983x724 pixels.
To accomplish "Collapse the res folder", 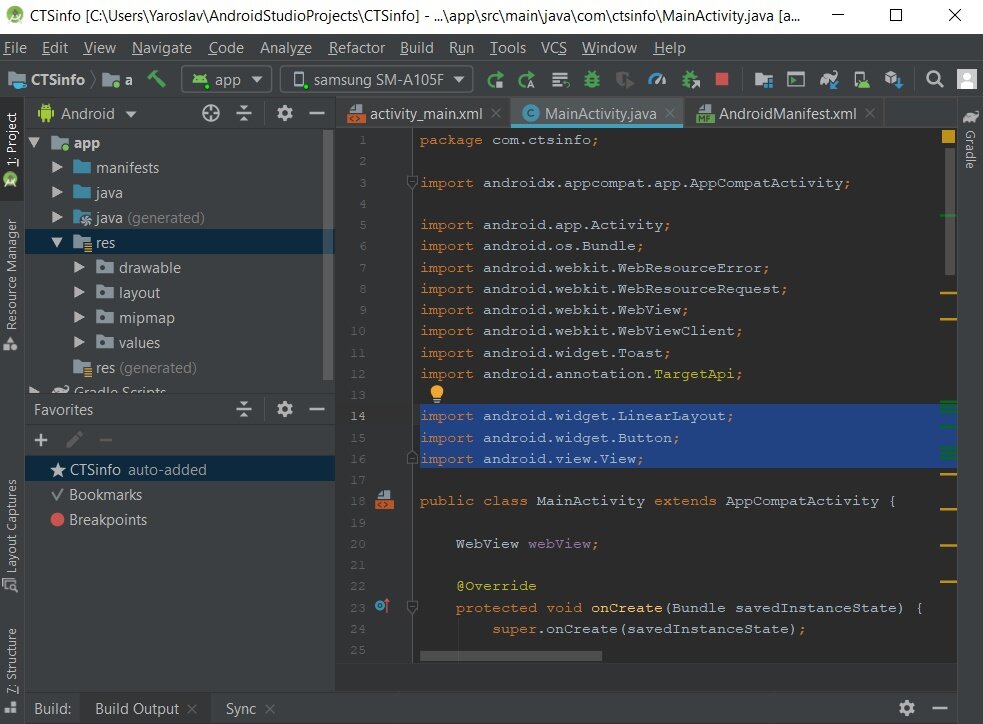I will tap(57, 242).
